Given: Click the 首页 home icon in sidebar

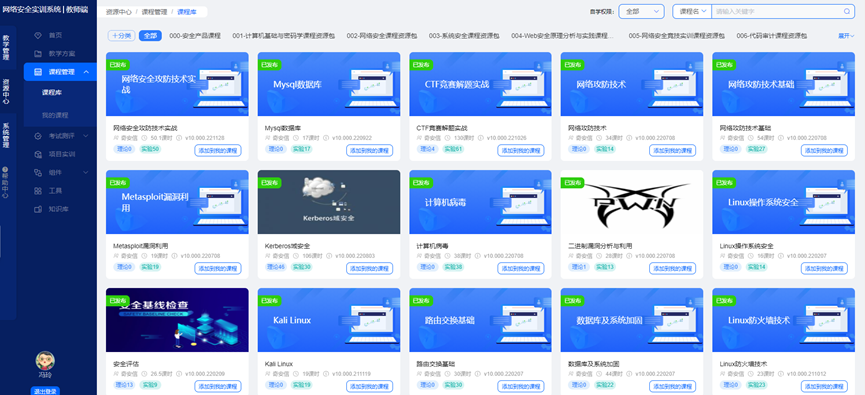Looking at the screenshot, I should (38, 35).
